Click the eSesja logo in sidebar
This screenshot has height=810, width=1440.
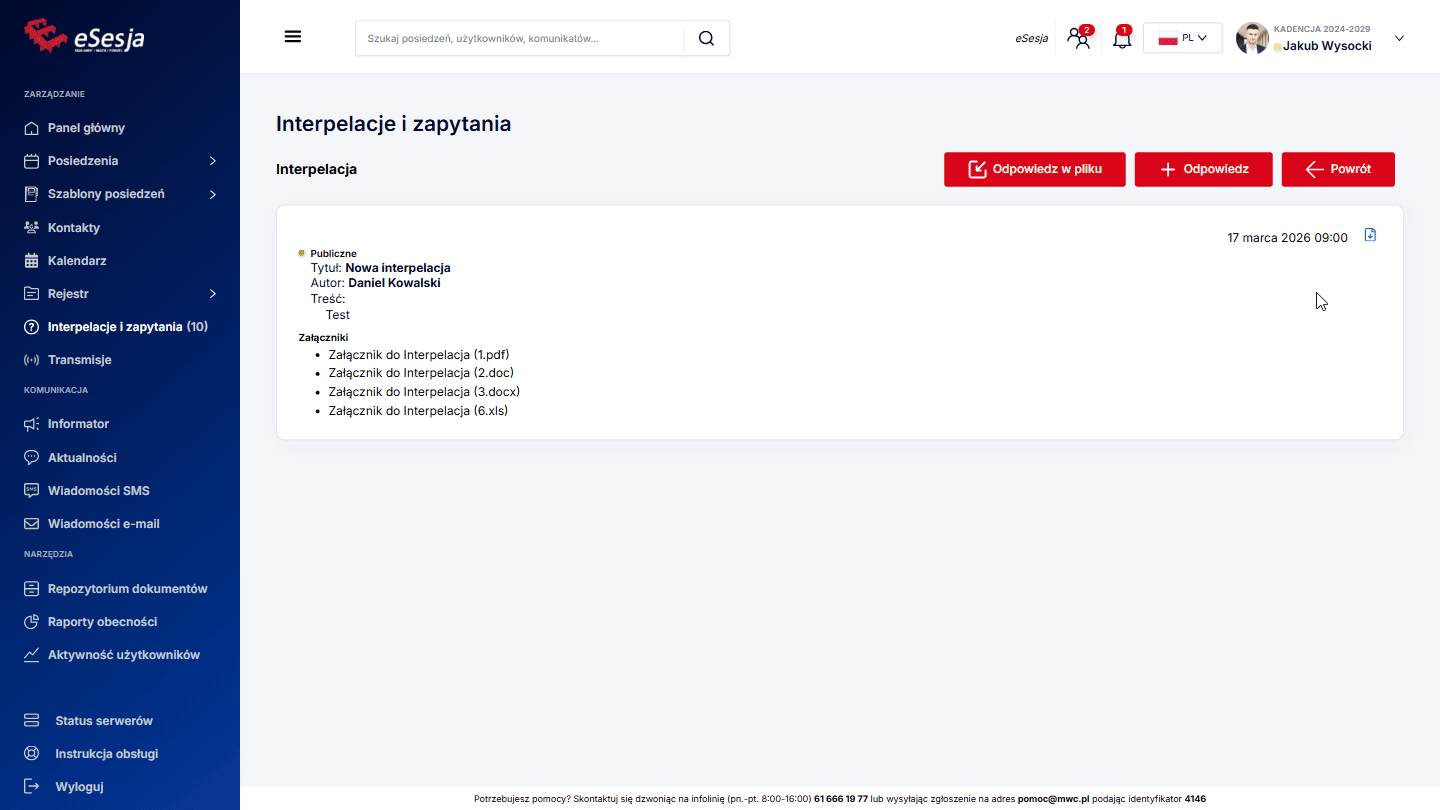point(85,36)
